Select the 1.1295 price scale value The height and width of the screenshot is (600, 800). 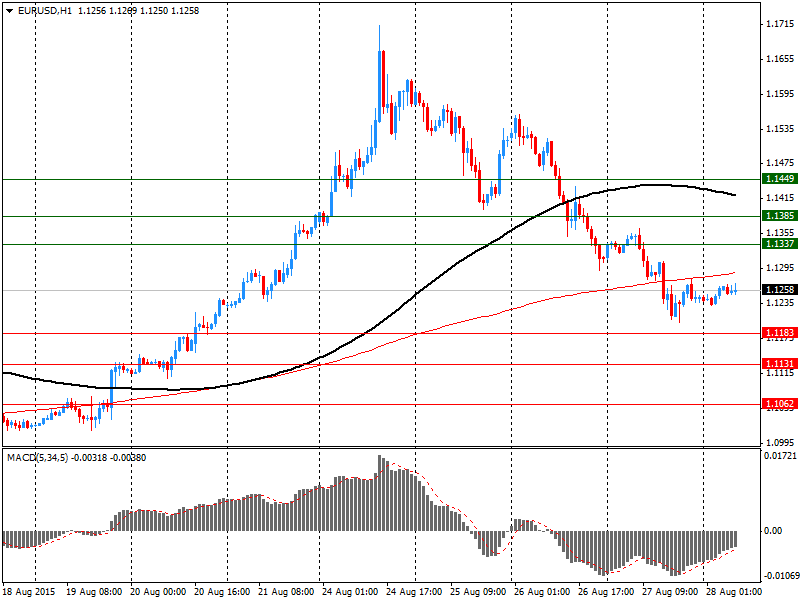point(780,267)
